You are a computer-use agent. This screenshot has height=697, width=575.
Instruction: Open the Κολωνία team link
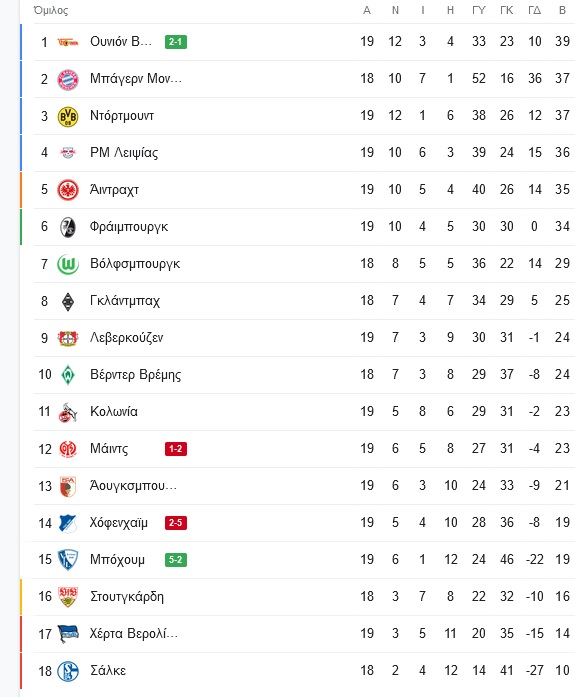pos(114,412)
